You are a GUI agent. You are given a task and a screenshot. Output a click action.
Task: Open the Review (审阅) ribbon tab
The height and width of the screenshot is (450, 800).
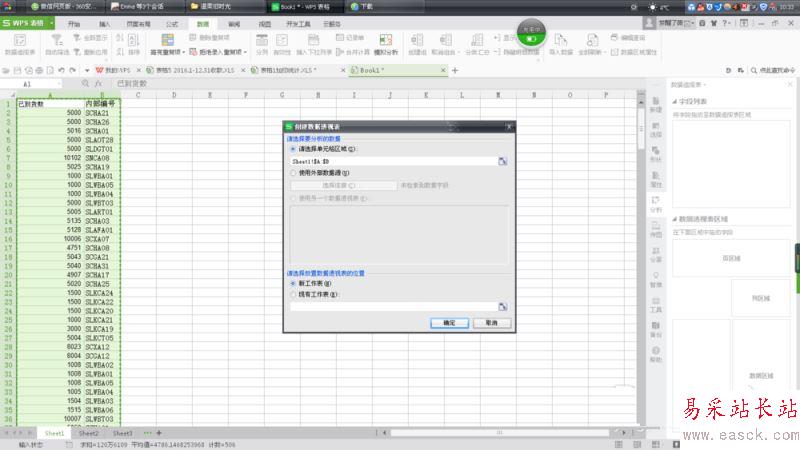coord(234,24)
